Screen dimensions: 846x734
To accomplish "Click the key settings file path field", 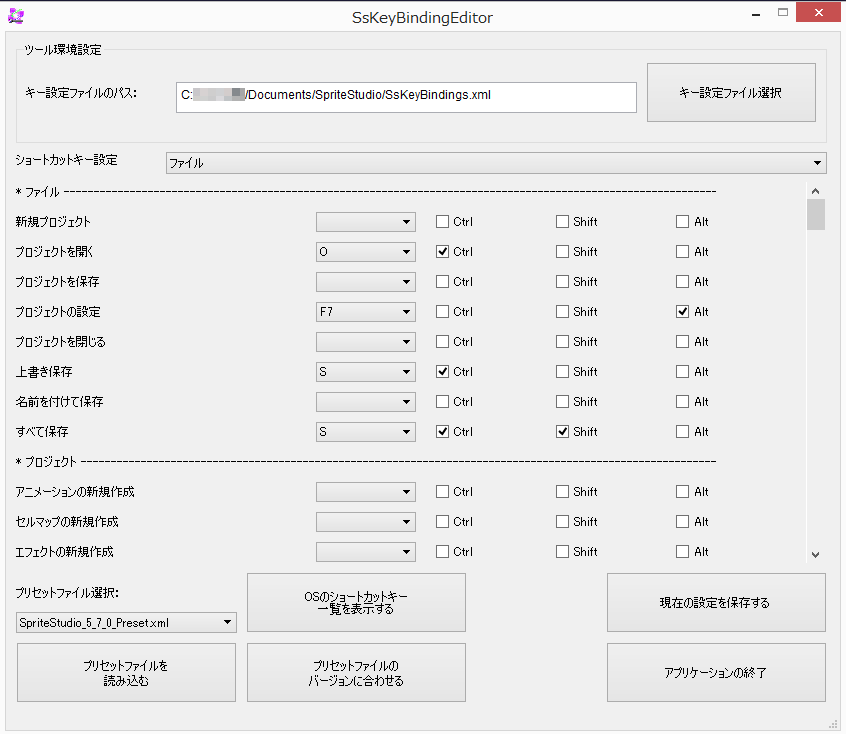I will tap(406, 97).
